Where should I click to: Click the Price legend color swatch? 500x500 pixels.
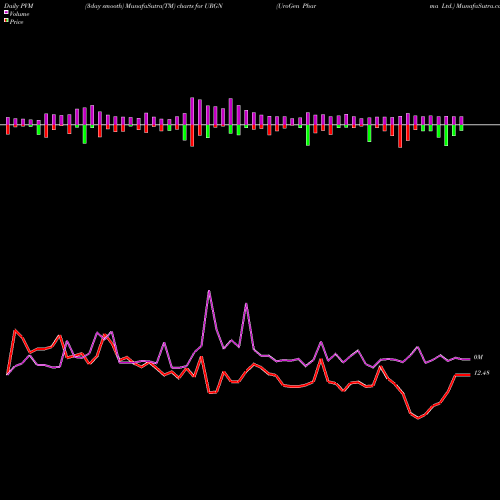coord(6,21)
